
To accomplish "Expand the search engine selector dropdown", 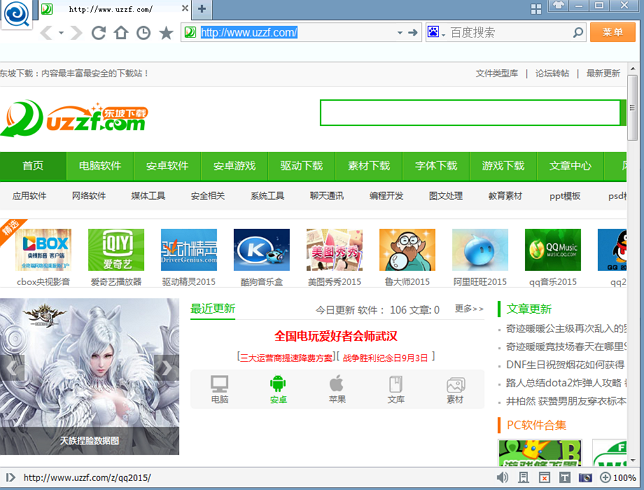I will [444, 35].
